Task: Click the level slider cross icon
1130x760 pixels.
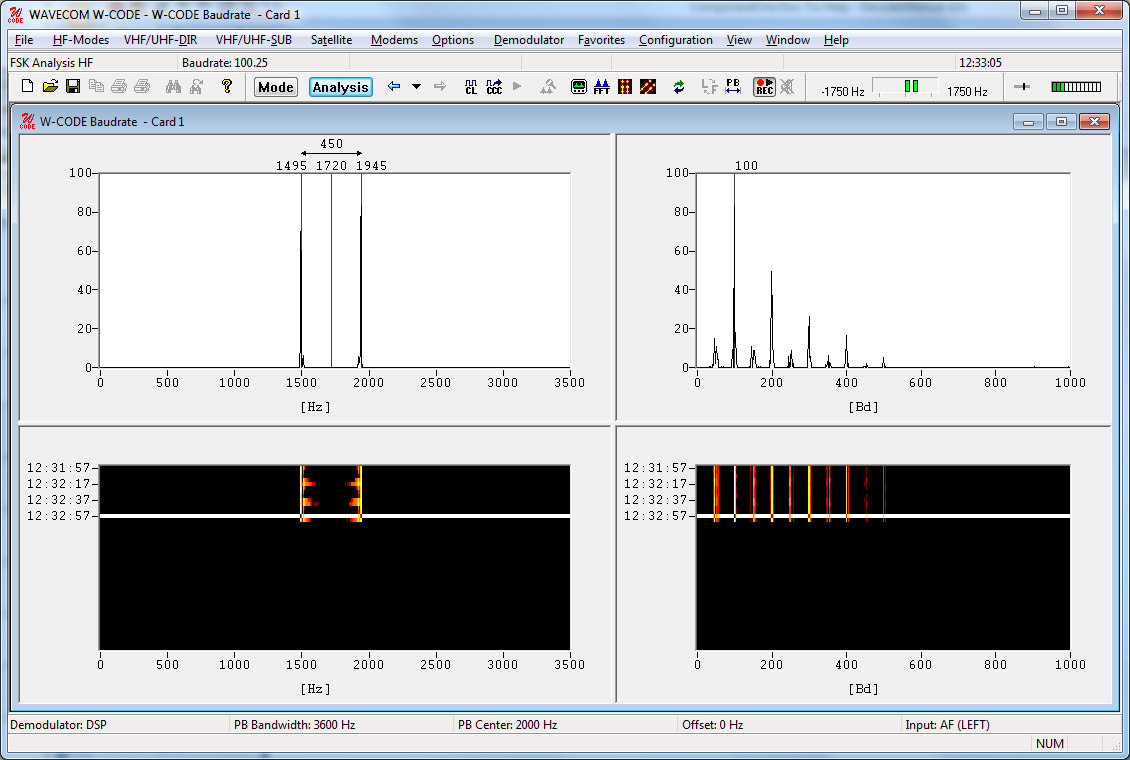Action: coord(1022,86)
